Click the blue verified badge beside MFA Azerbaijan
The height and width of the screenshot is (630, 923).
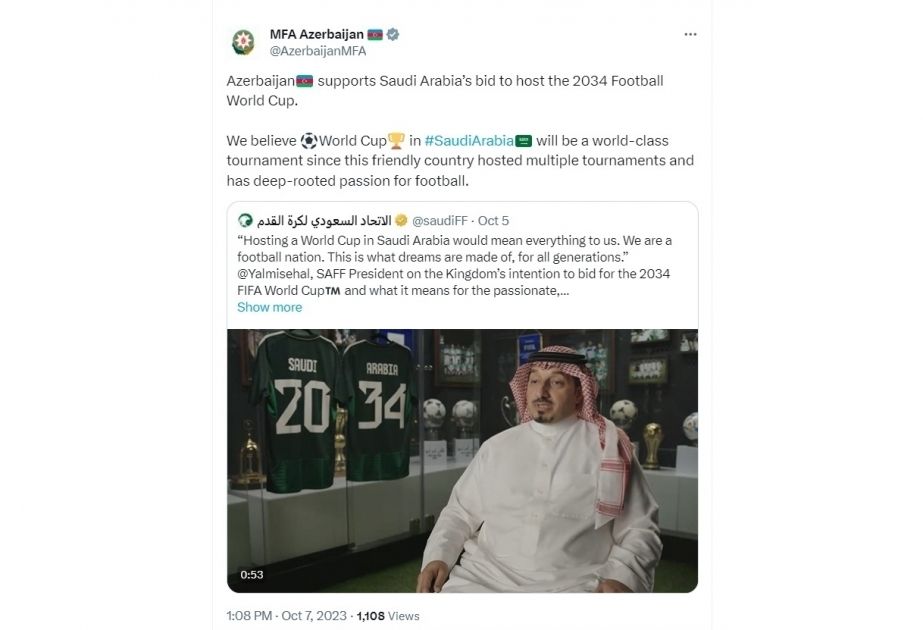pyautogui.click(x=393, y=34)
